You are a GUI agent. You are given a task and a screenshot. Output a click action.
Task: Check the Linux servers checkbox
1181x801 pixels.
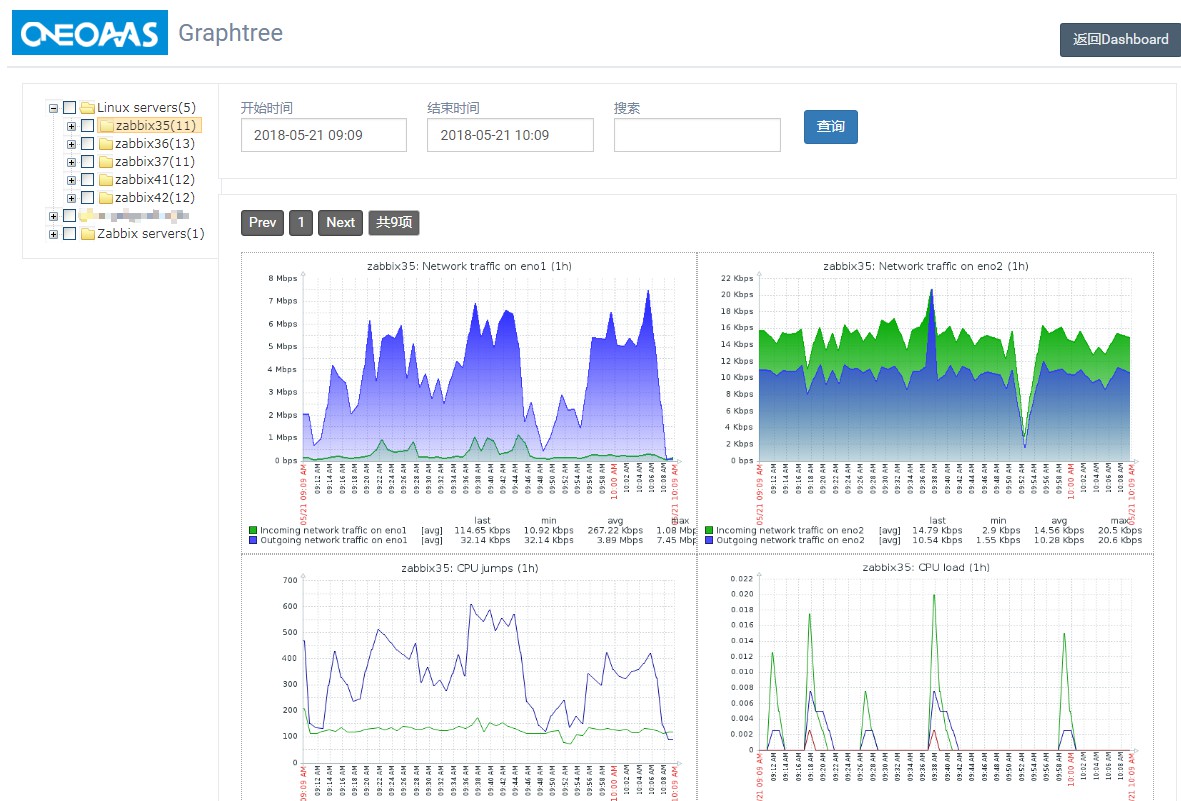pos(70,108)
